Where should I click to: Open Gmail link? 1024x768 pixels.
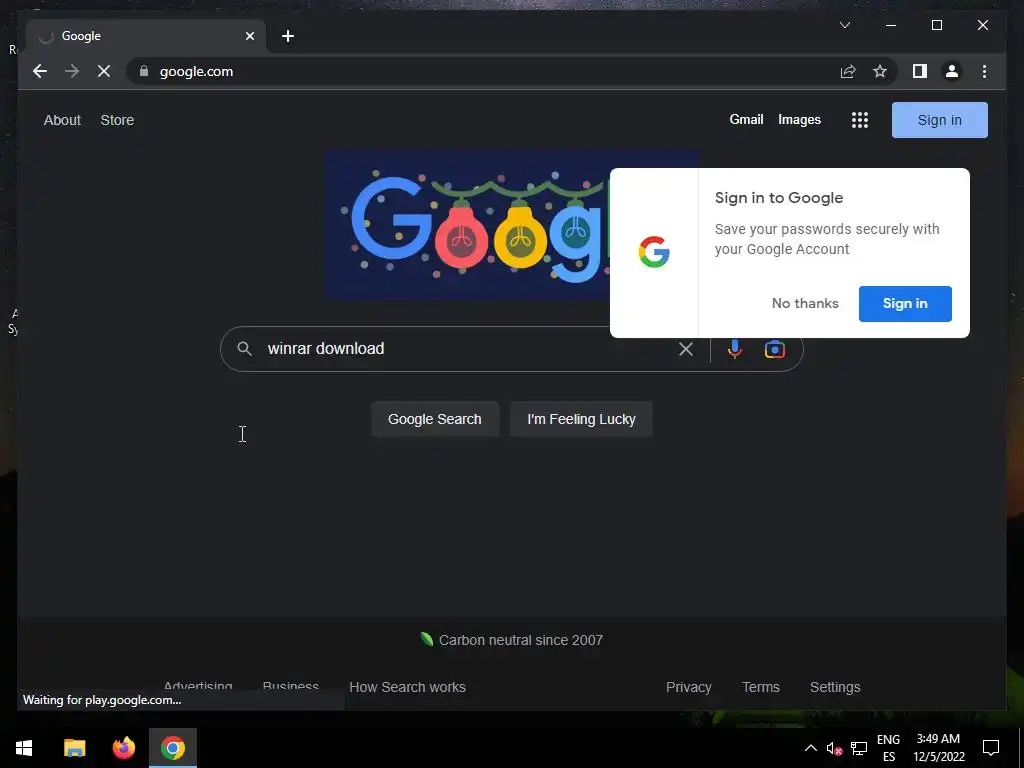[x=746, y=120]
